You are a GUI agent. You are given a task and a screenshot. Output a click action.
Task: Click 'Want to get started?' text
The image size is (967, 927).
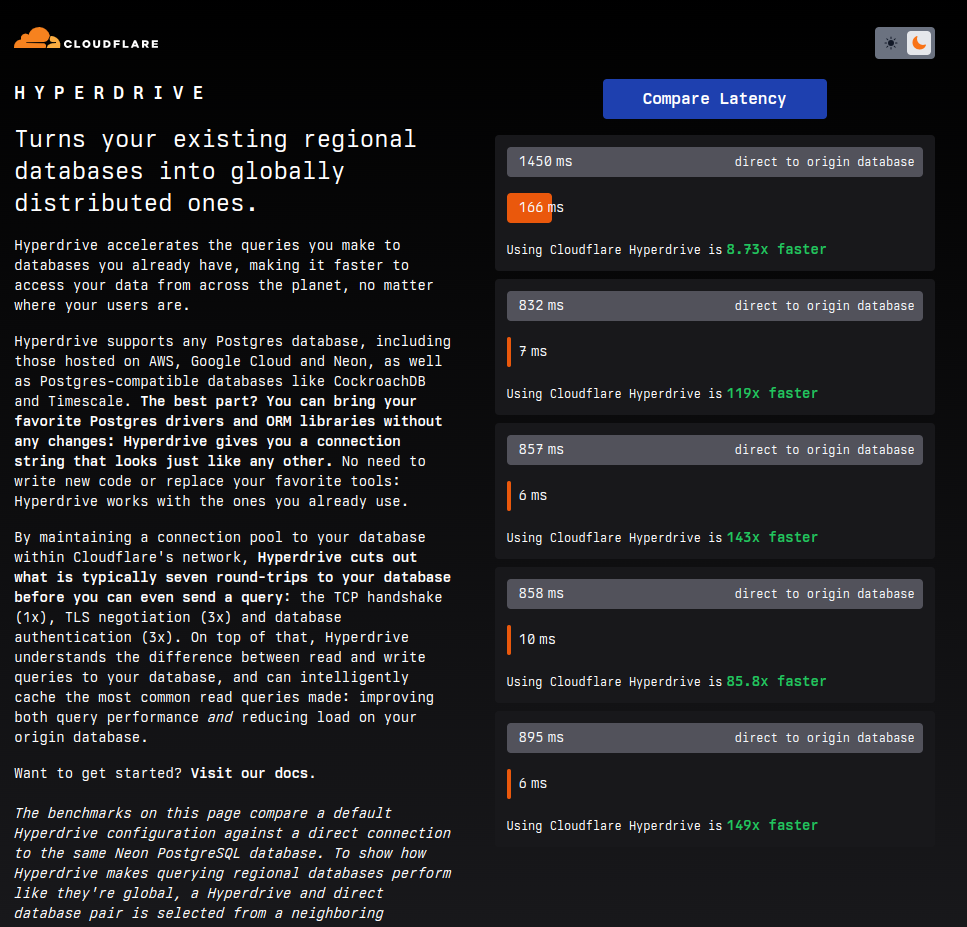(98, 773)
